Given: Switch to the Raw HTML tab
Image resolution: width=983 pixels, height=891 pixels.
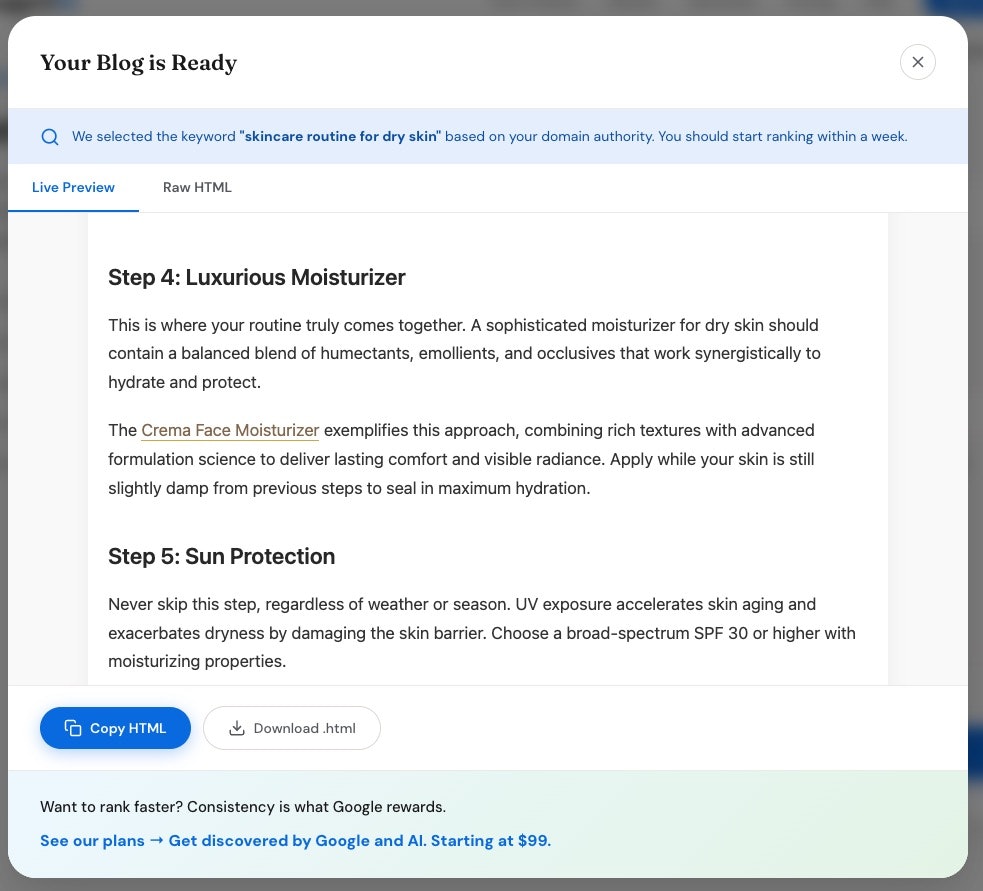Looking at the screenshot, I should [x=197, y=187].
